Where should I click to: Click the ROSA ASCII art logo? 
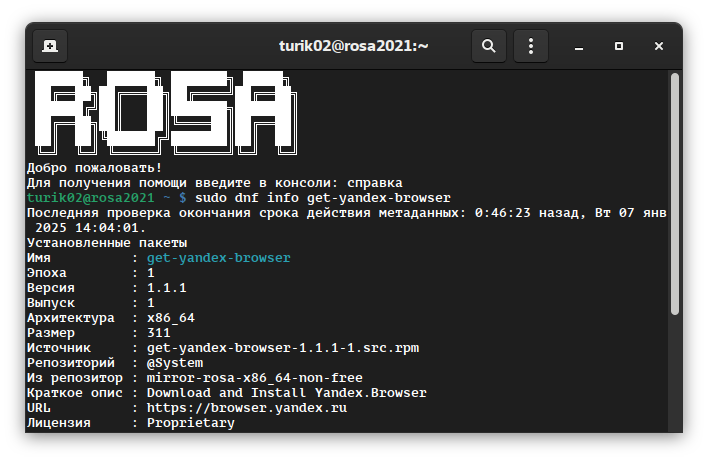tap(166, 113)
